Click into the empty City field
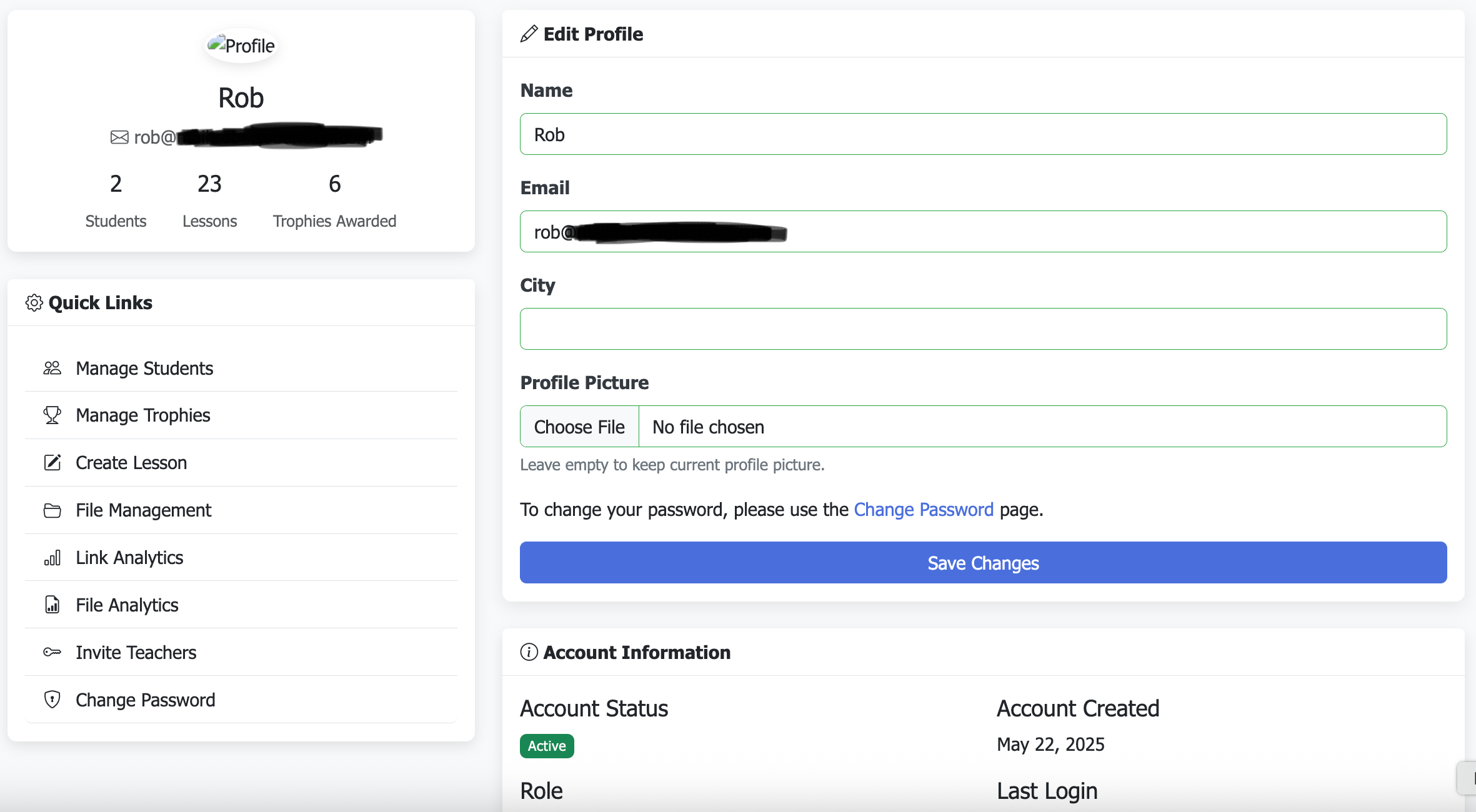 click(x=983, y=329)
